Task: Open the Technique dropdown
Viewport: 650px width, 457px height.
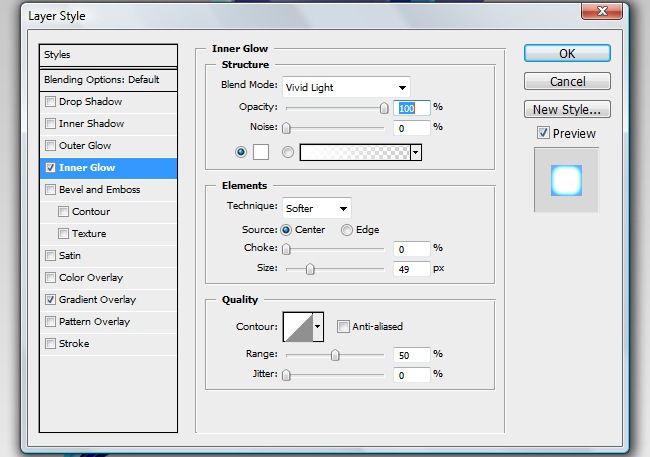Action: click(x=316, y=208)
